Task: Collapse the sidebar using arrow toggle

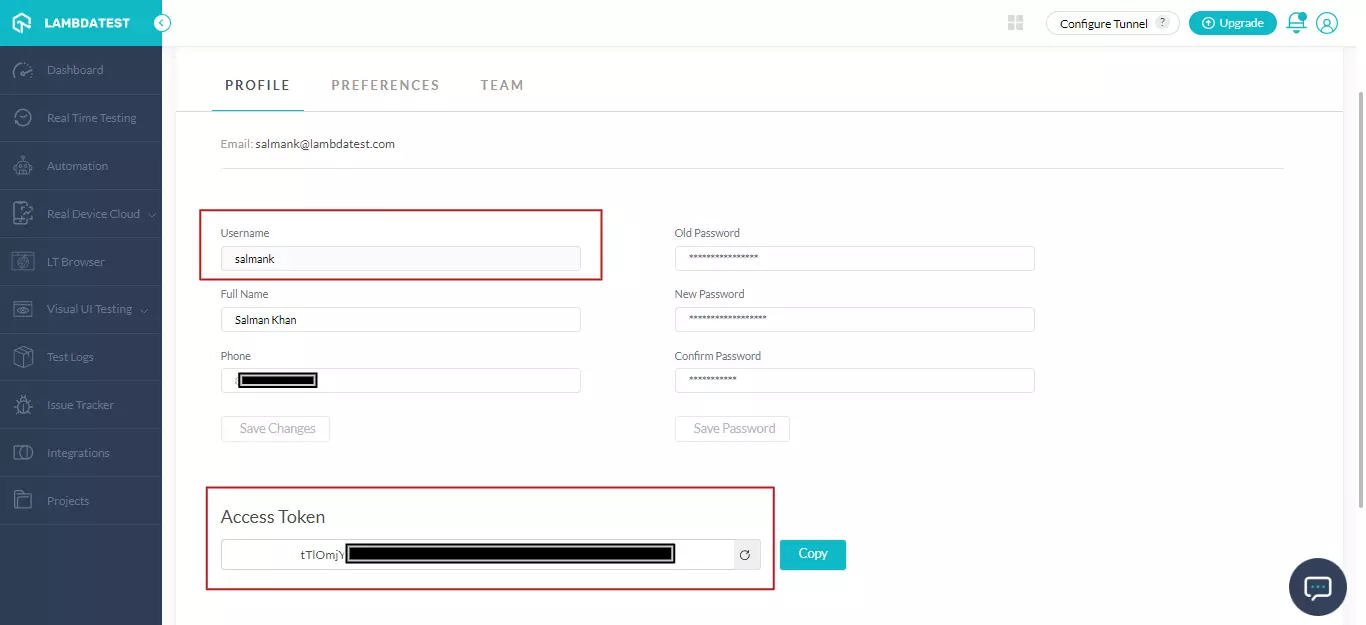Action: [162, 23]
